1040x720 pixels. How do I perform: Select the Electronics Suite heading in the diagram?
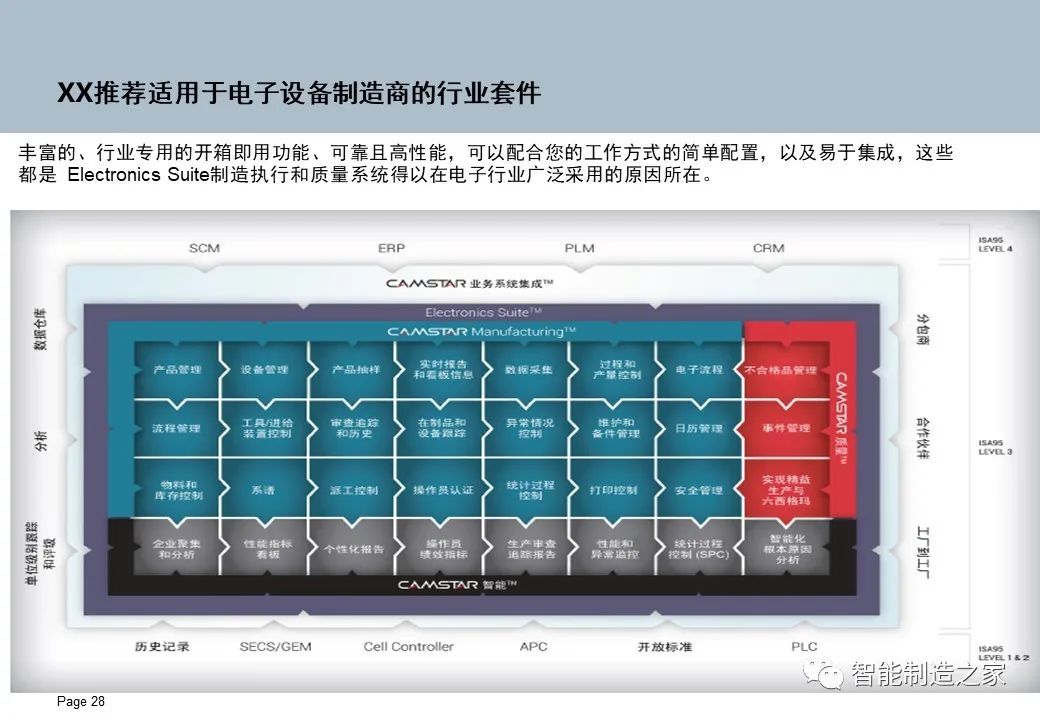(484, 312)
